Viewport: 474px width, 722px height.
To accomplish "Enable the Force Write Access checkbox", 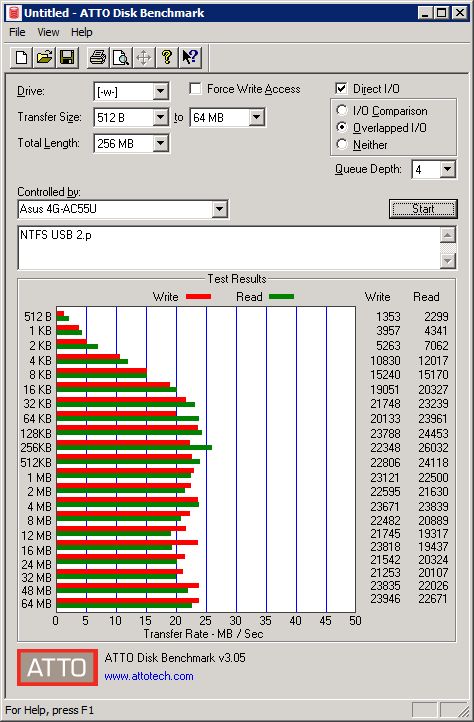I will coord(195,88).
